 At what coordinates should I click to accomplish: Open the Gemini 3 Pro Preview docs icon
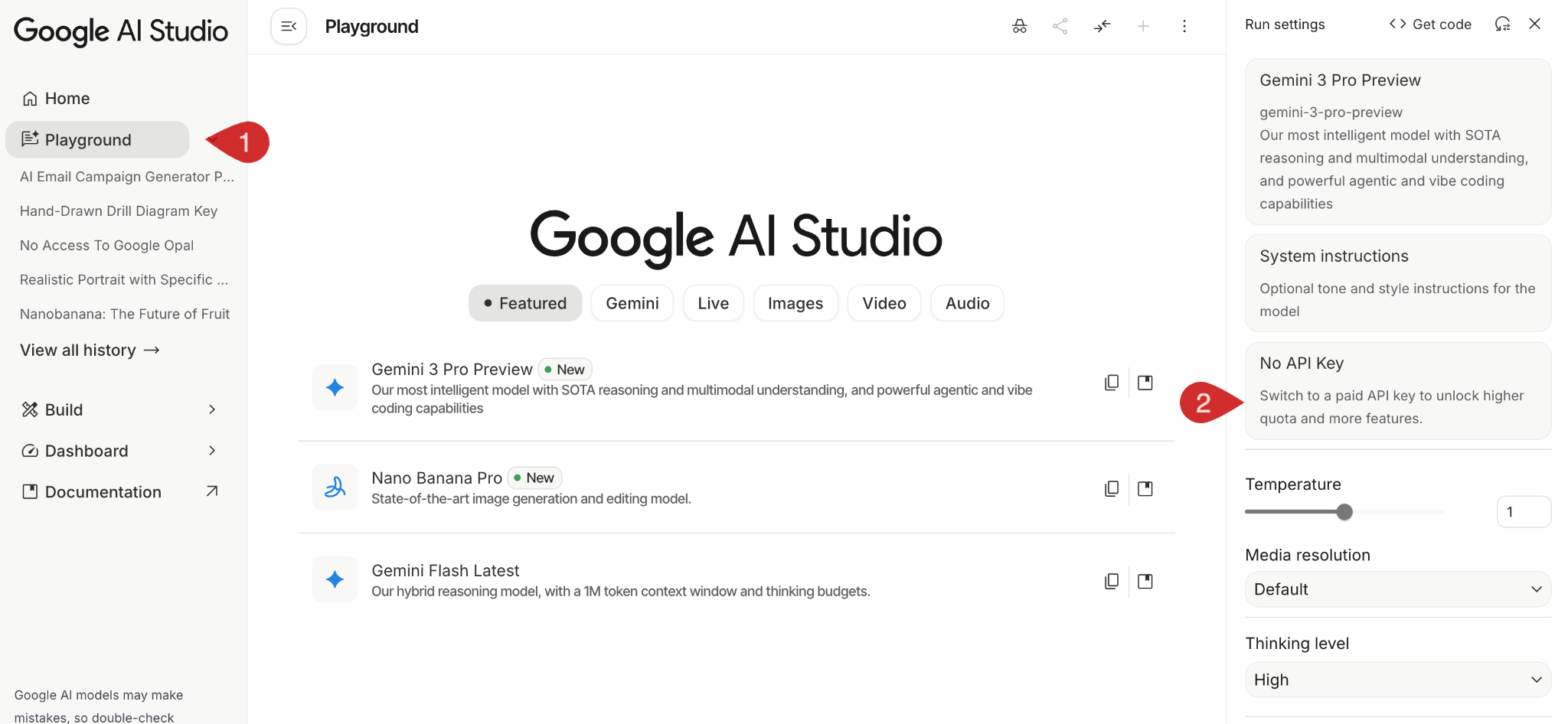point(1145,382)
